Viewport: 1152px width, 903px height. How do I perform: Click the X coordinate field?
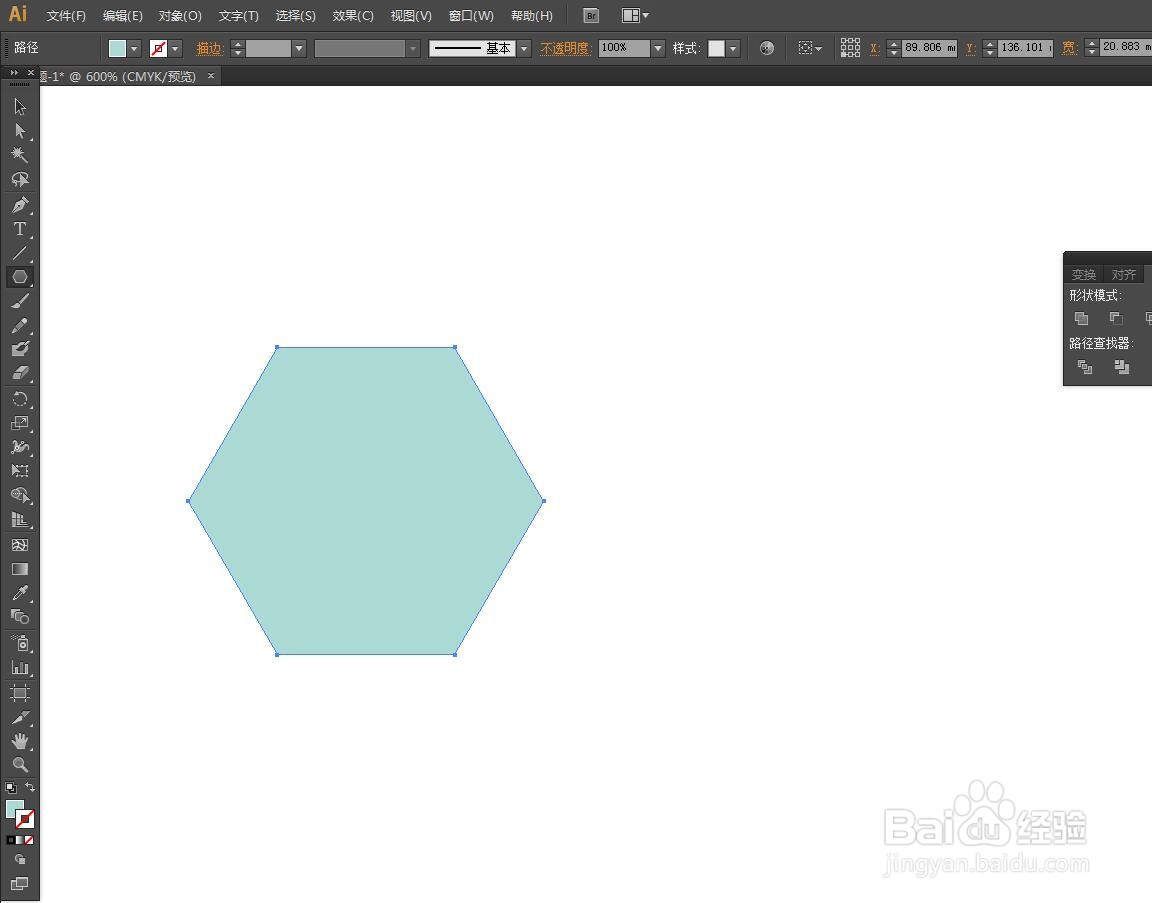pyautogui.click(x=929, y=48)
